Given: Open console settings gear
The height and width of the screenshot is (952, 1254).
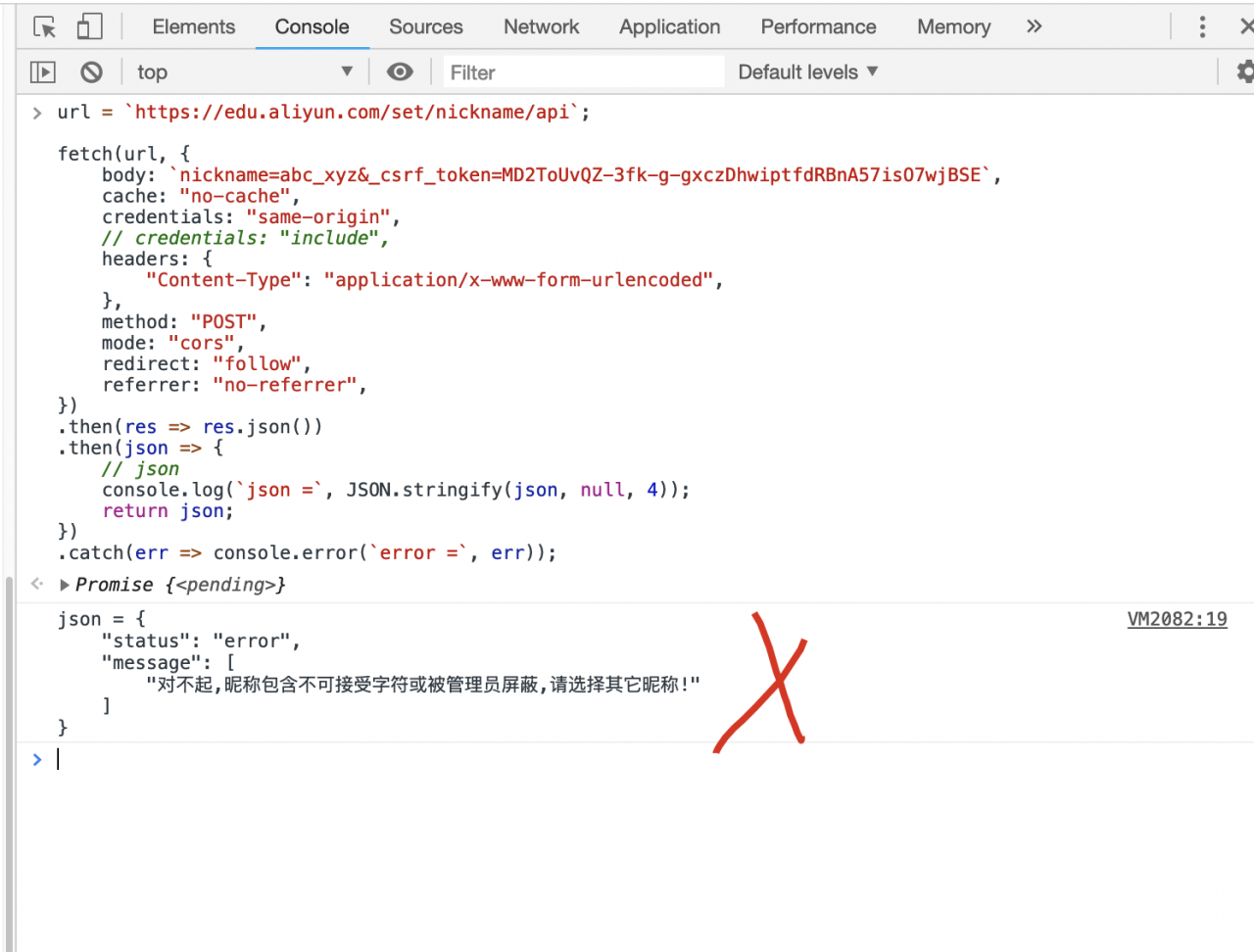Looking at the screenshot, I should [1244, 71].
